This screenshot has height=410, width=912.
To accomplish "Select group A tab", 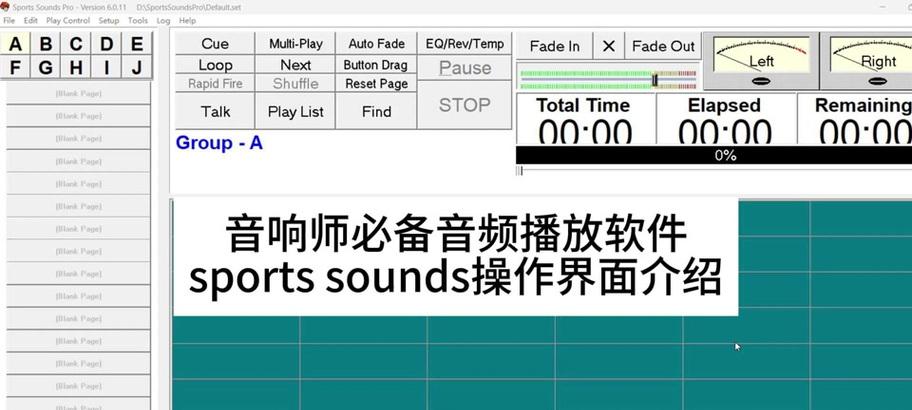I will 16,44.
